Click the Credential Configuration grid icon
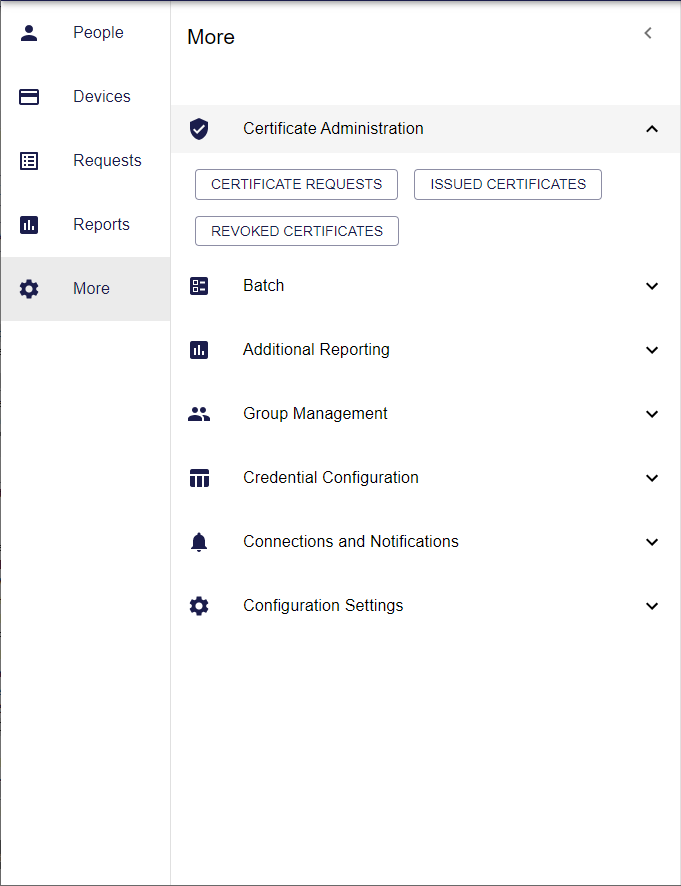Screen dimensions: 681x886 (x=199, y=477)
